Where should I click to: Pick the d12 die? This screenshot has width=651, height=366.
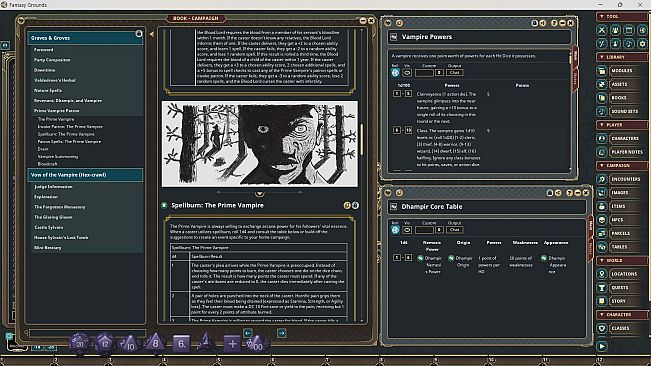click(104, 343)
